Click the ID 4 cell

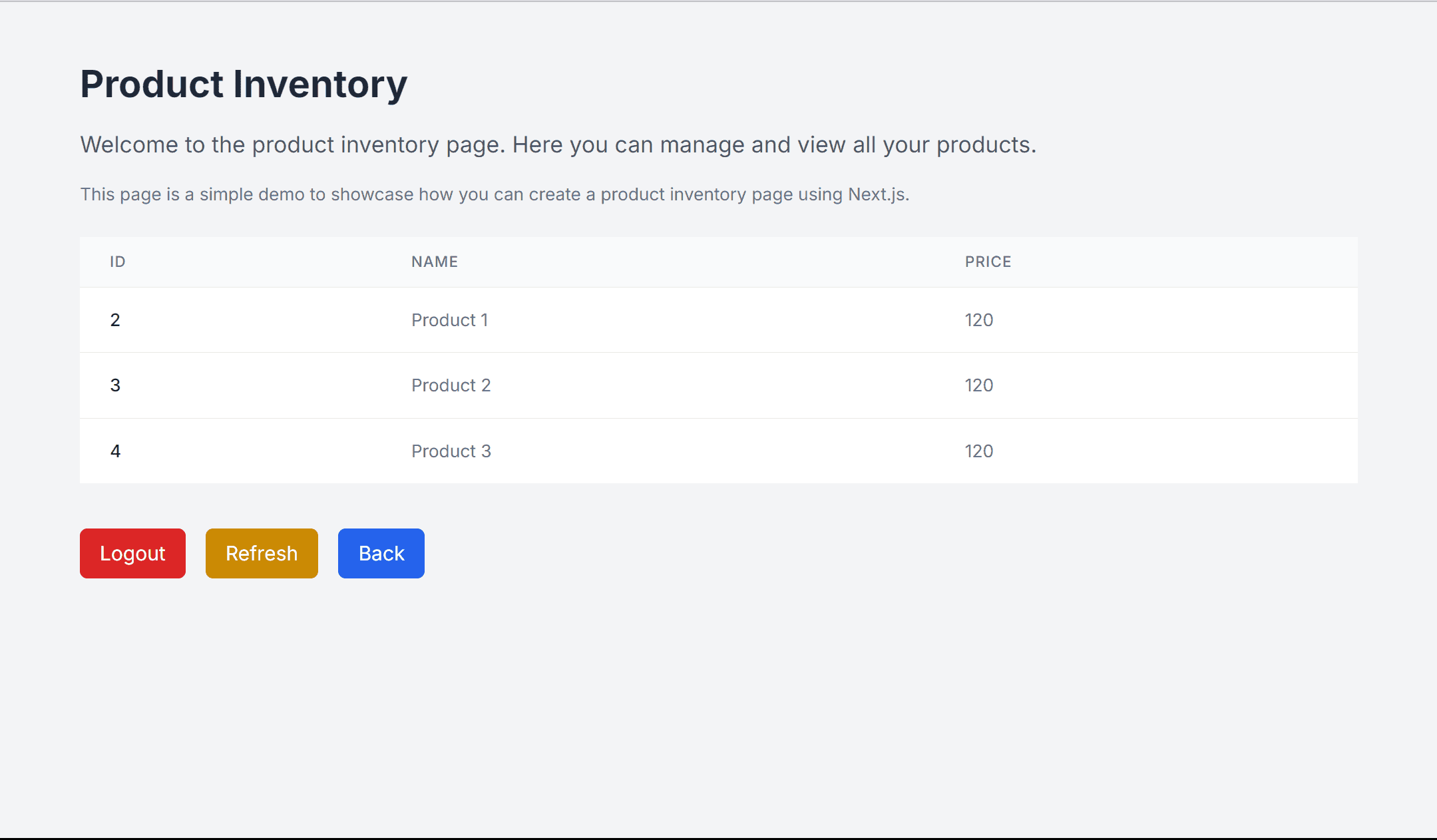point(115,451)
